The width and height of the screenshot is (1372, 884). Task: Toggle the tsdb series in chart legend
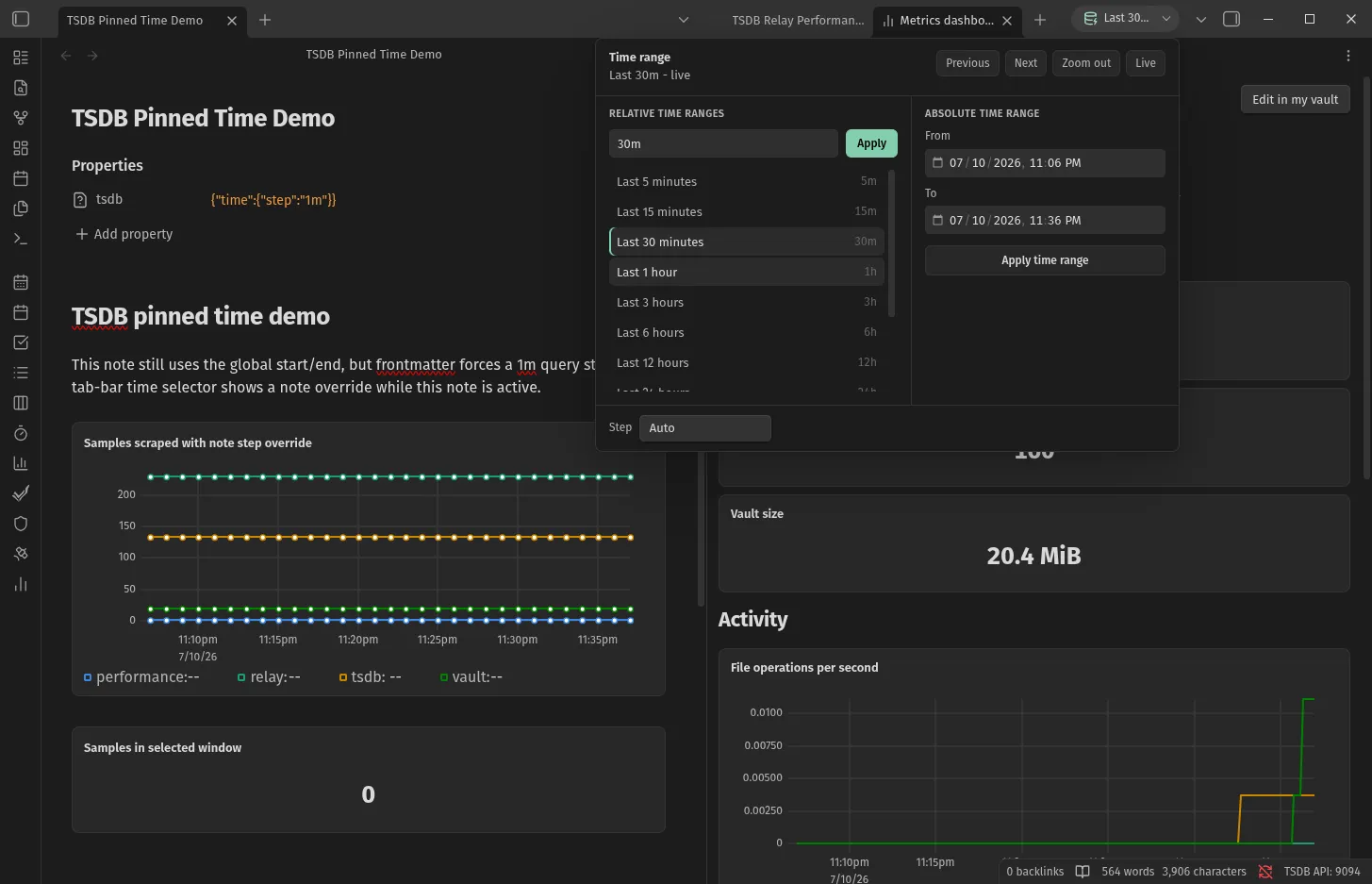[371, 677]
